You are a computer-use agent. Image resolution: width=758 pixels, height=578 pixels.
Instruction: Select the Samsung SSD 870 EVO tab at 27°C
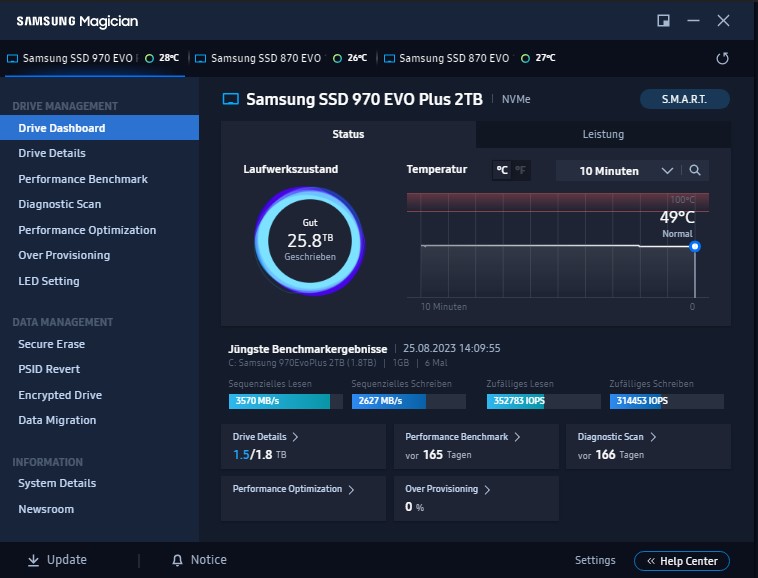pyautogui.click(x=470, y=58)
